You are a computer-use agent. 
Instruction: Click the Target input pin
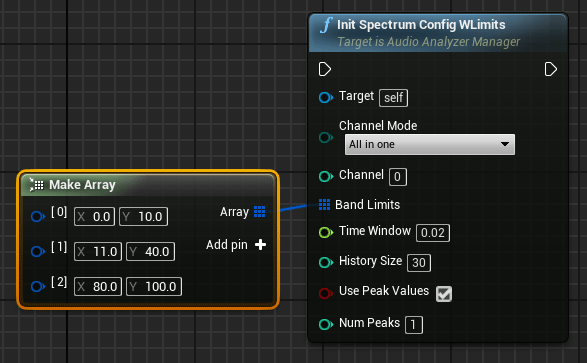[x=326, y=98]
